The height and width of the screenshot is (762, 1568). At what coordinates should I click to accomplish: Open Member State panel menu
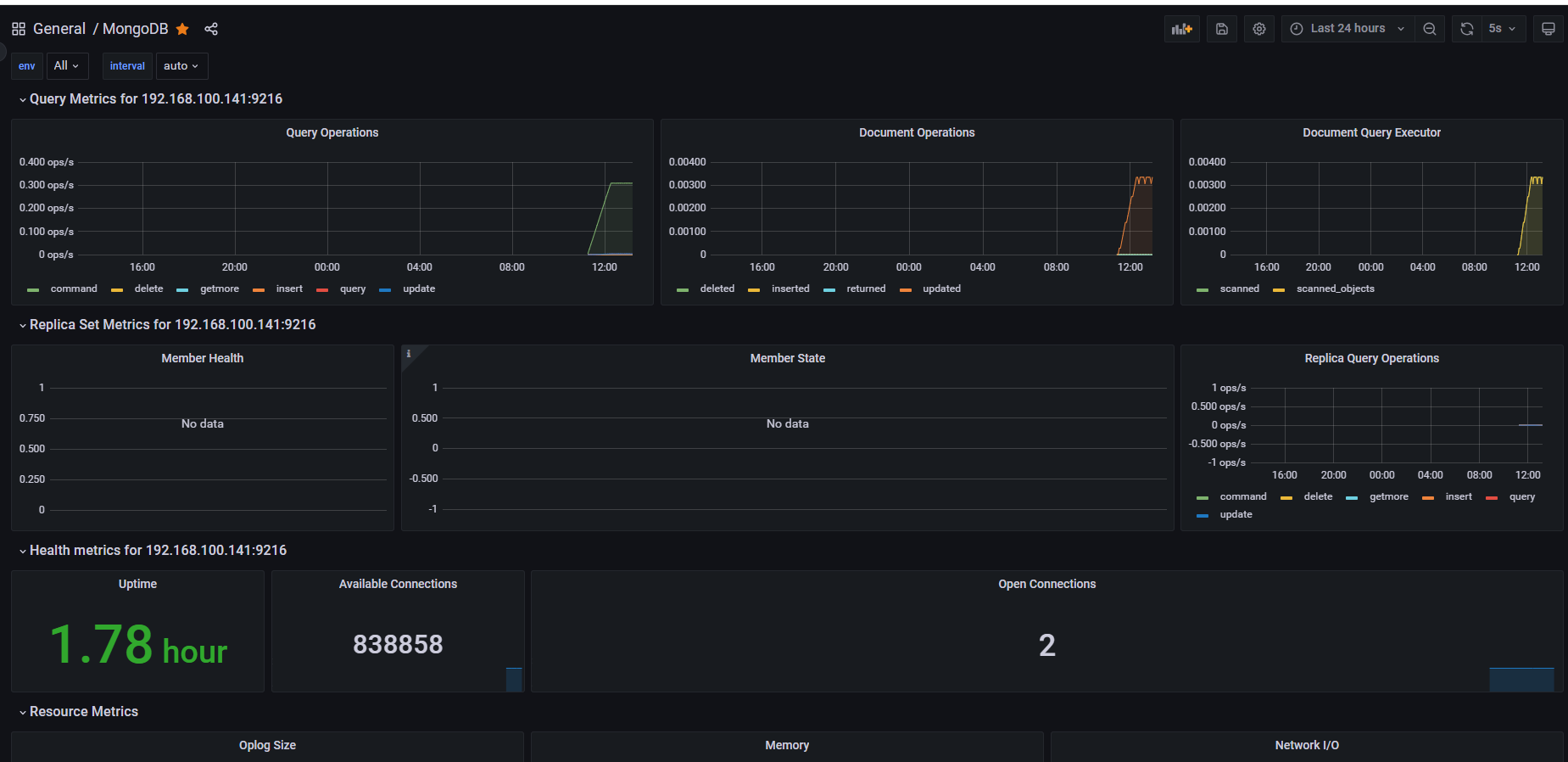click(x=788, y=358)
